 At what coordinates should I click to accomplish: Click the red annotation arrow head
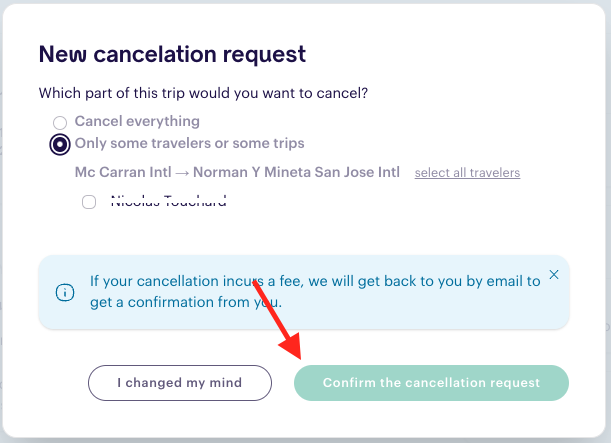tap(291, 346)
